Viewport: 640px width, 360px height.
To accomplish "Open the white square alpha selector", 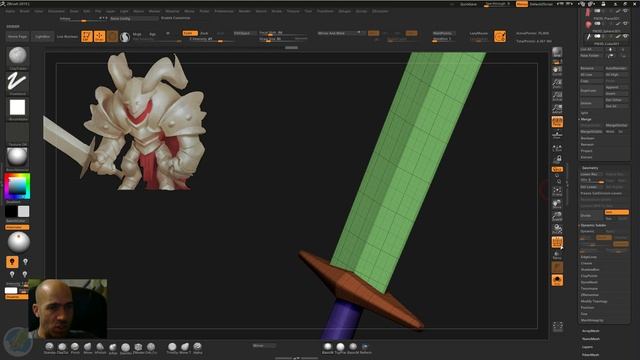I will (x=18, y=108).
